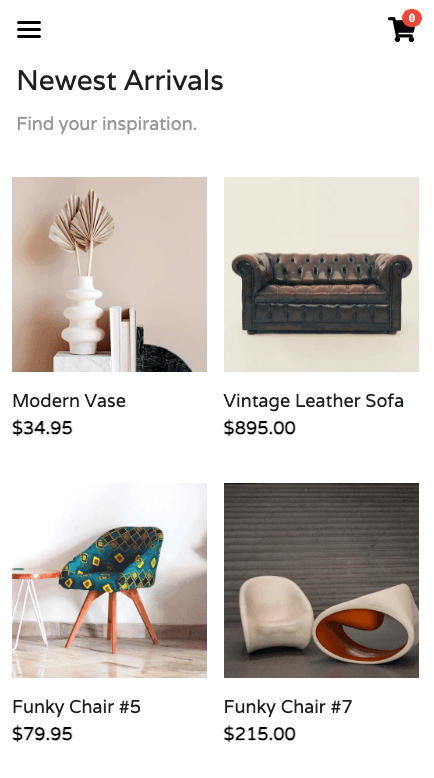View the Vintage Leather Sofa image

[x=321, y=274]
